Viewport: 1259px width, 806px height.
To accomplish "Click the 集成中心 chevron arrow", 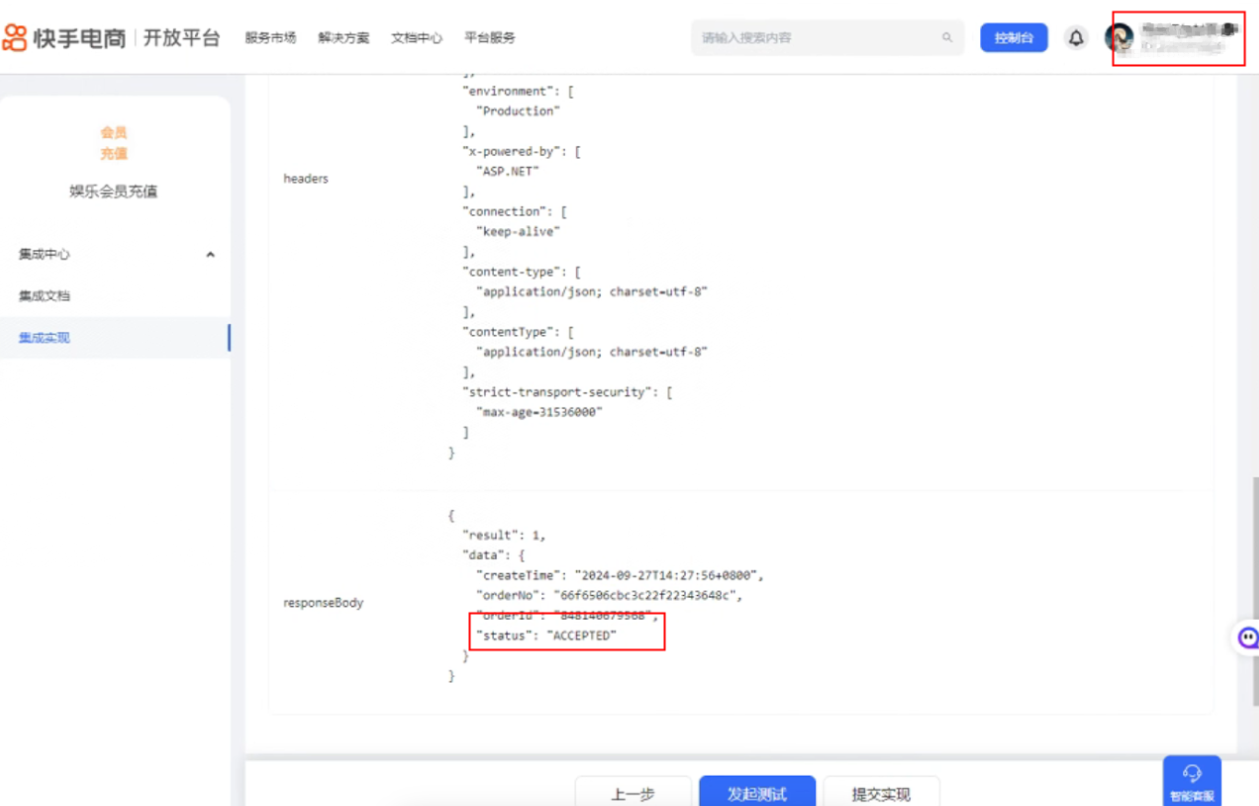I will tap(210, 254).
